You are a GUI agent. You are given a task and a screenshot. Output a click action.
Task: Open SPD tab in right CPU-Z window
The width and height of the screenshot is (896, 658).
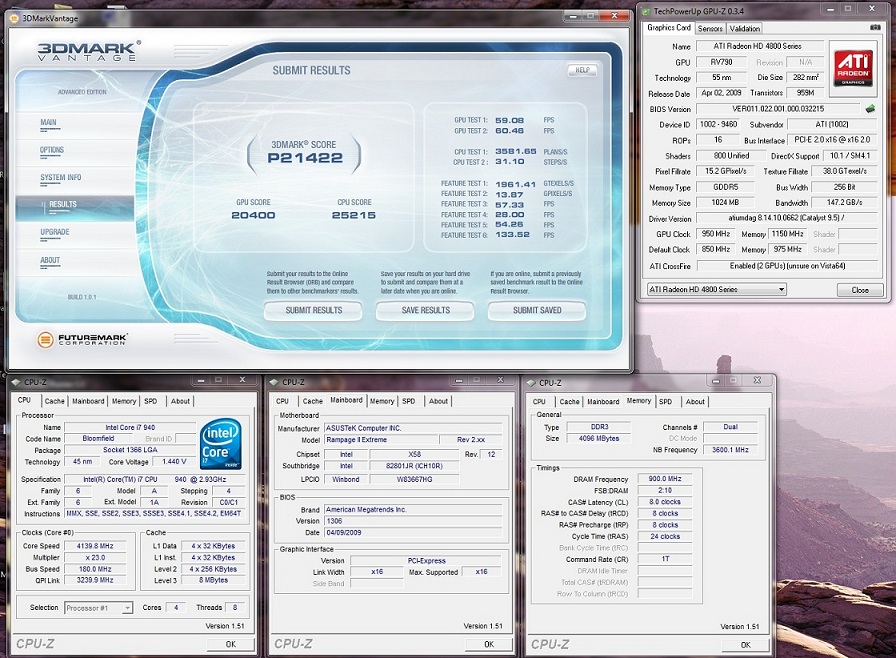(x=666, y=402)
